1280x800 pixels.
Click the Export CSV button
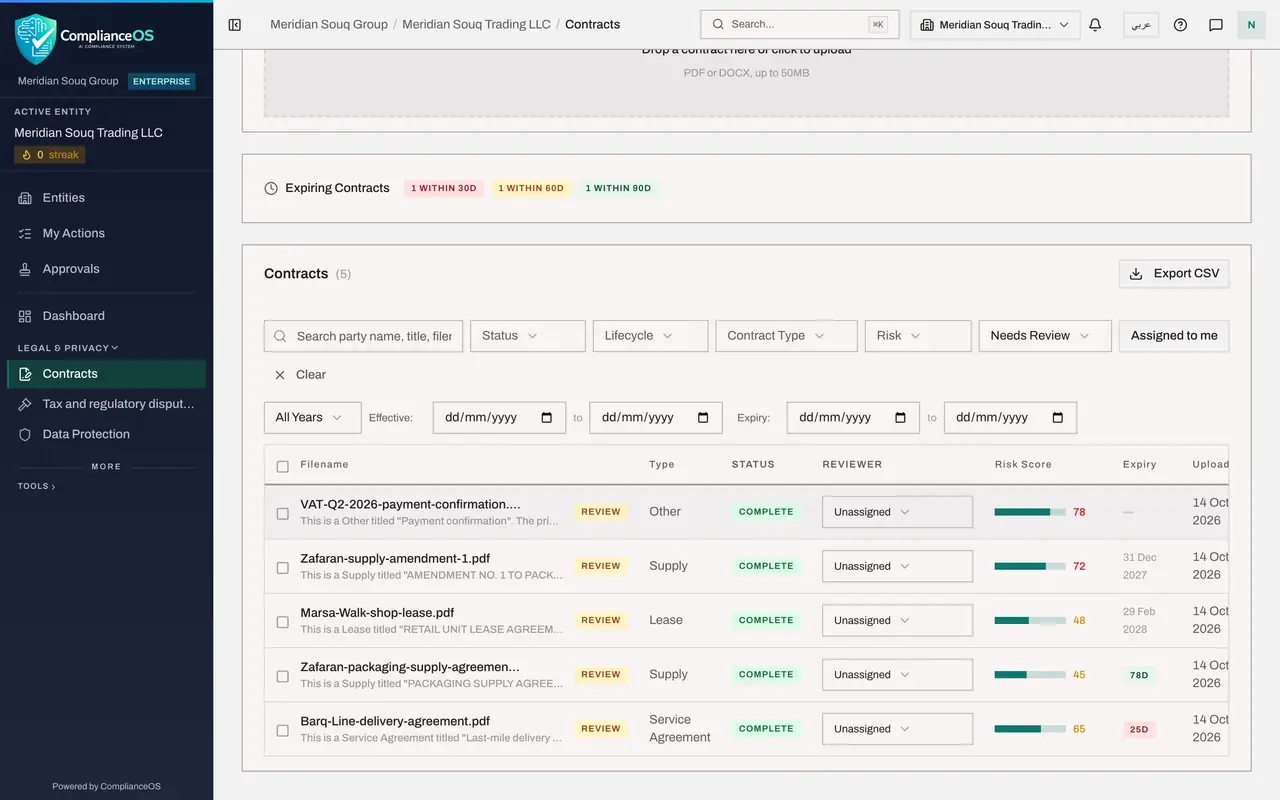point(1174,274)
